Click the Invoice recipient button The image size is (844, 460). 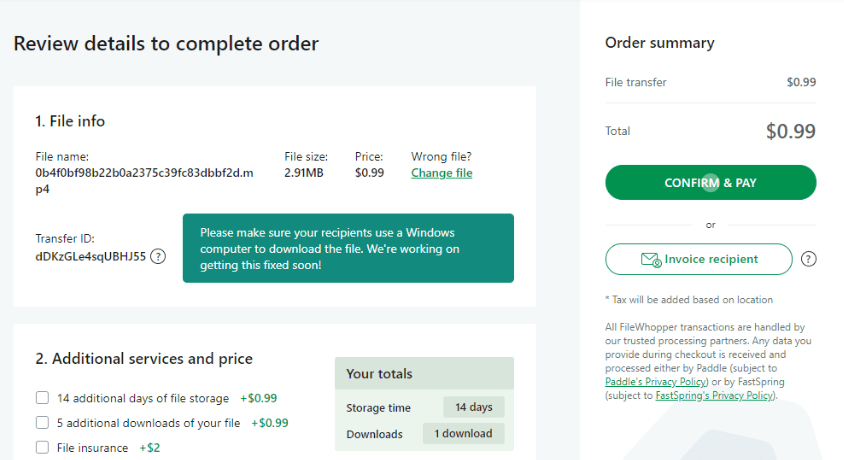pos(698,259)
